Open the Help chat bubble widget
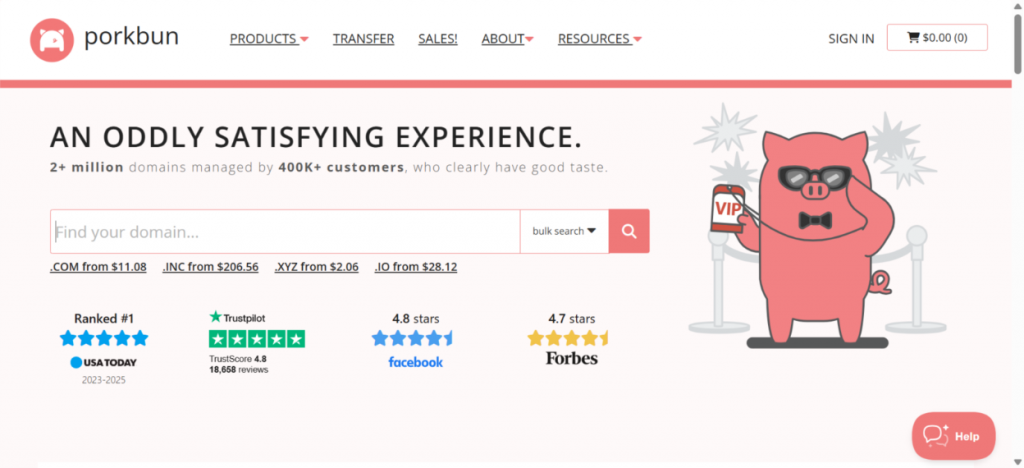 (953, 436)
